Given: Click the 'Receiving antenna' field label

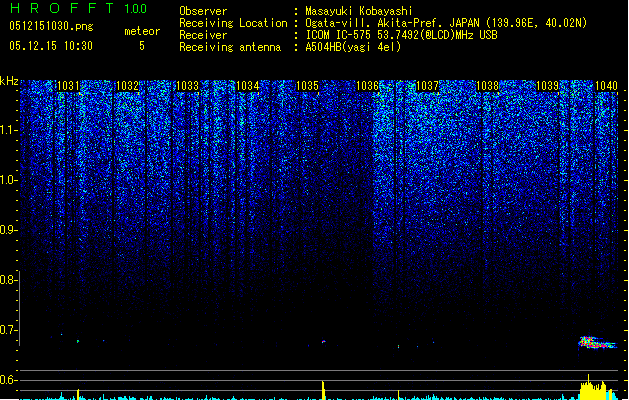Looking at the screenshot, I should point(230,47).
